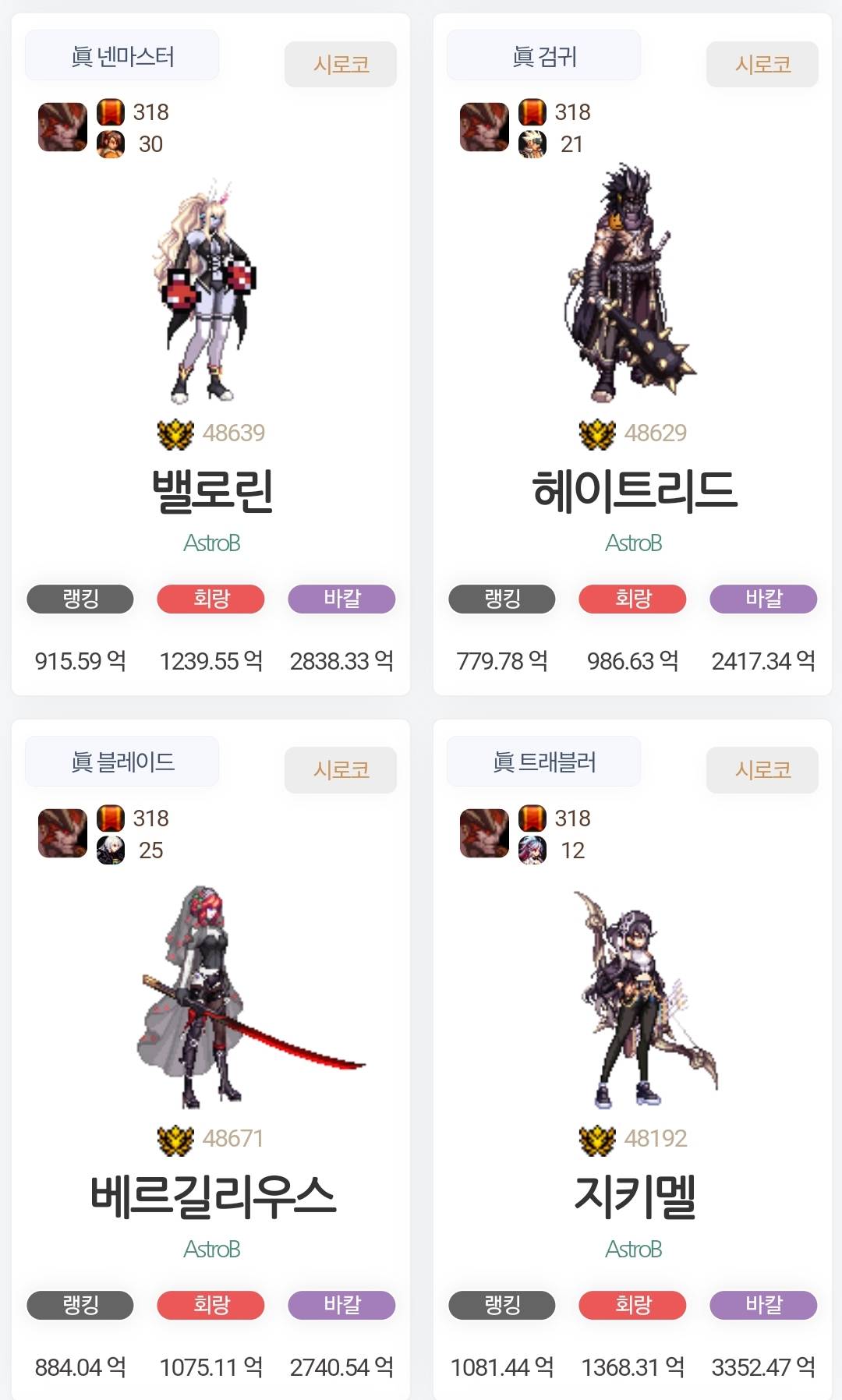
Task: Click the red 318 item icon on 헤이트리드 card
Action: coord(532,112)
